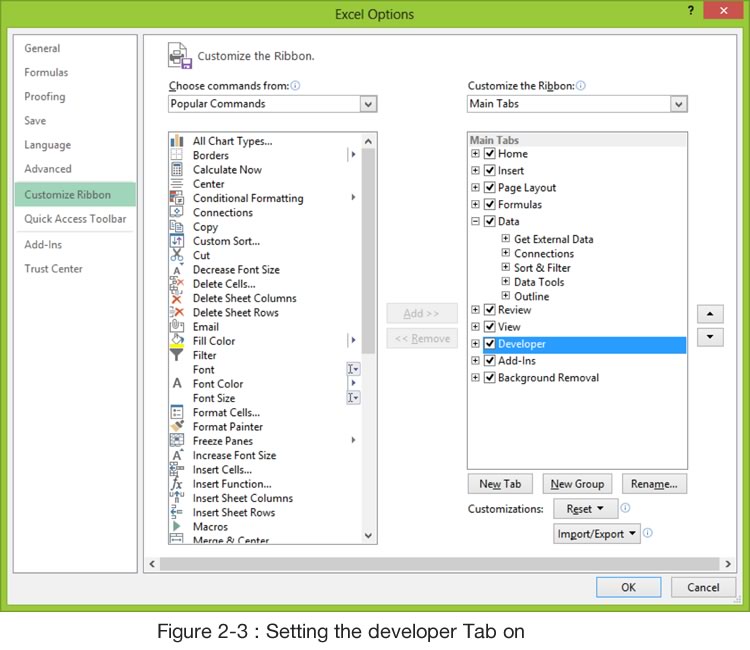Open the Quick Access Toolbar category
The width and height of the screenshot is (750, 650).
(x=75, y=219)
